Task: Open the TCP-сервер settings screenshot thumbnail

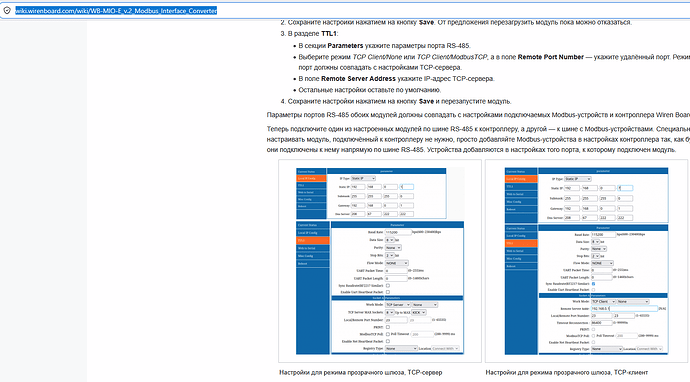Action: tap(380, 261)
